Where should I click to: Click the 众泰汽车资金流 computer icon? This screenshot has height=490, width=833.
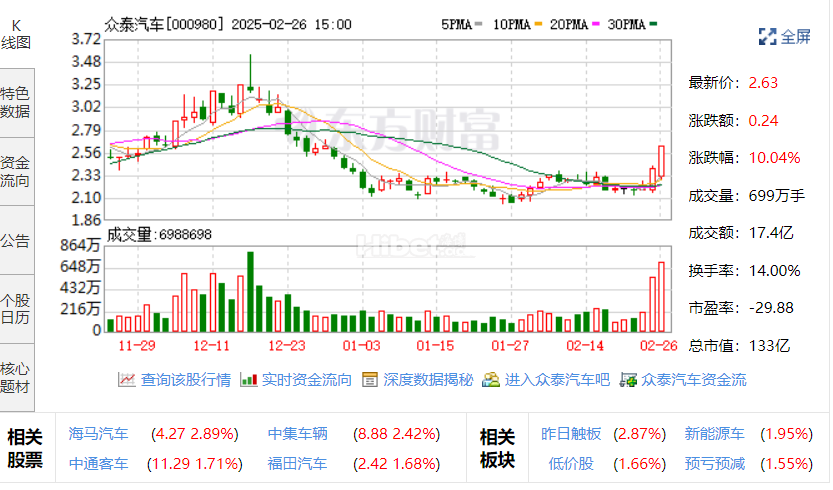click(x=628, y=380)
